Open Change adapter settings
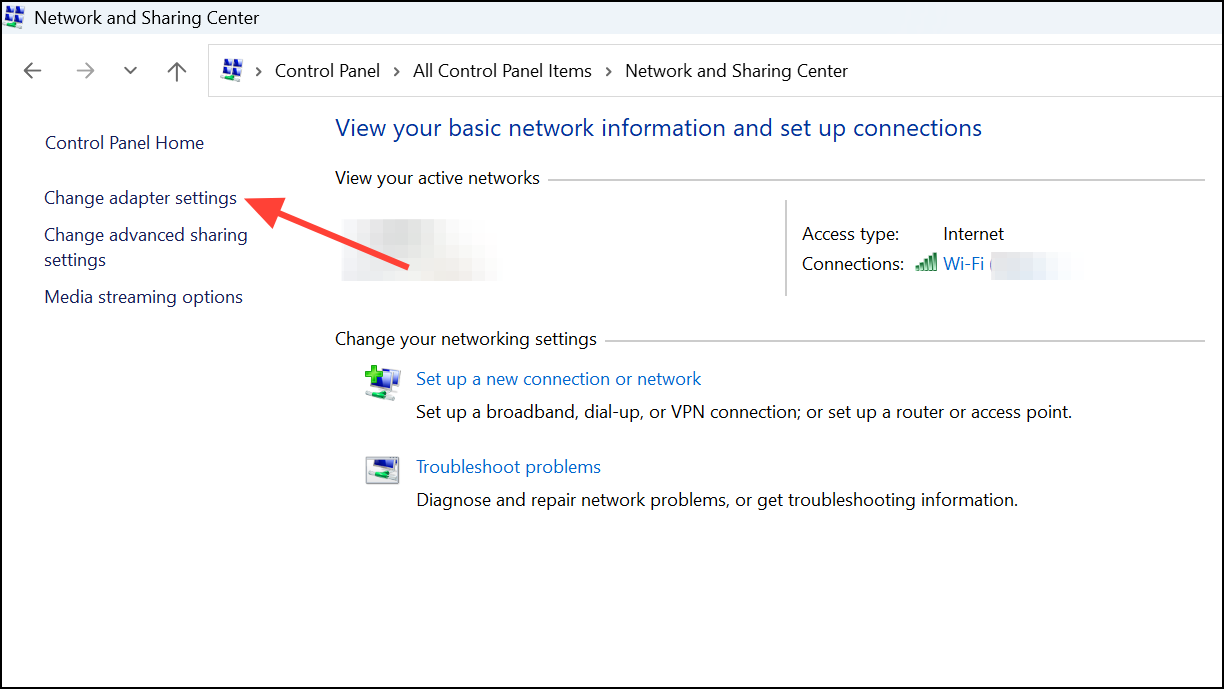This screenshot has height=689, width=1224. point(140,198)
